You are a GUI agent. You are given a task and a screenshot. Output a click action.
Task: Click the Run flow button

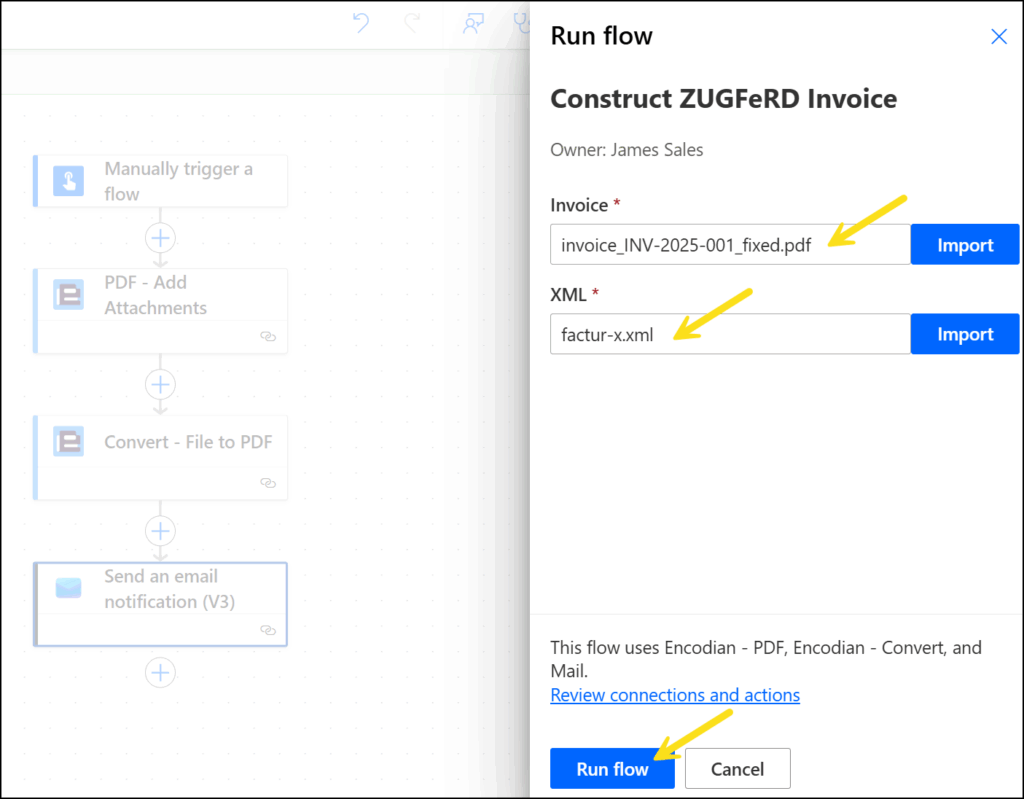point(612,769)
